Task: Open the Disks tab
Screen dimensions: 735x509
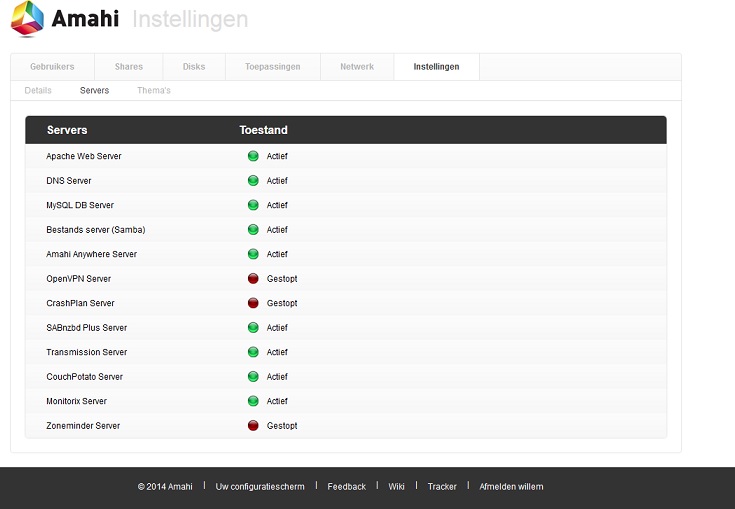Action: pos(194,67)
